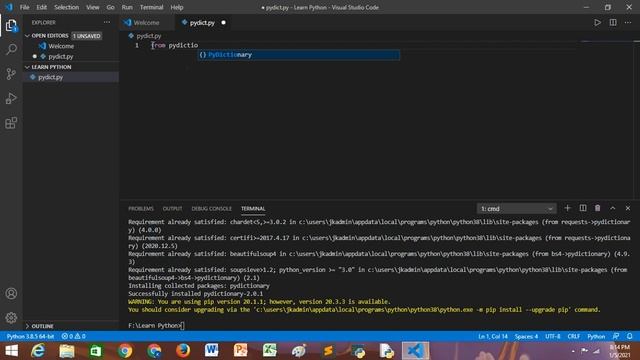Screen dimensions: 640x360
Task: Open Internet Explorer from the taskbar
Action: pyautogui.click(x=38, y=351)
